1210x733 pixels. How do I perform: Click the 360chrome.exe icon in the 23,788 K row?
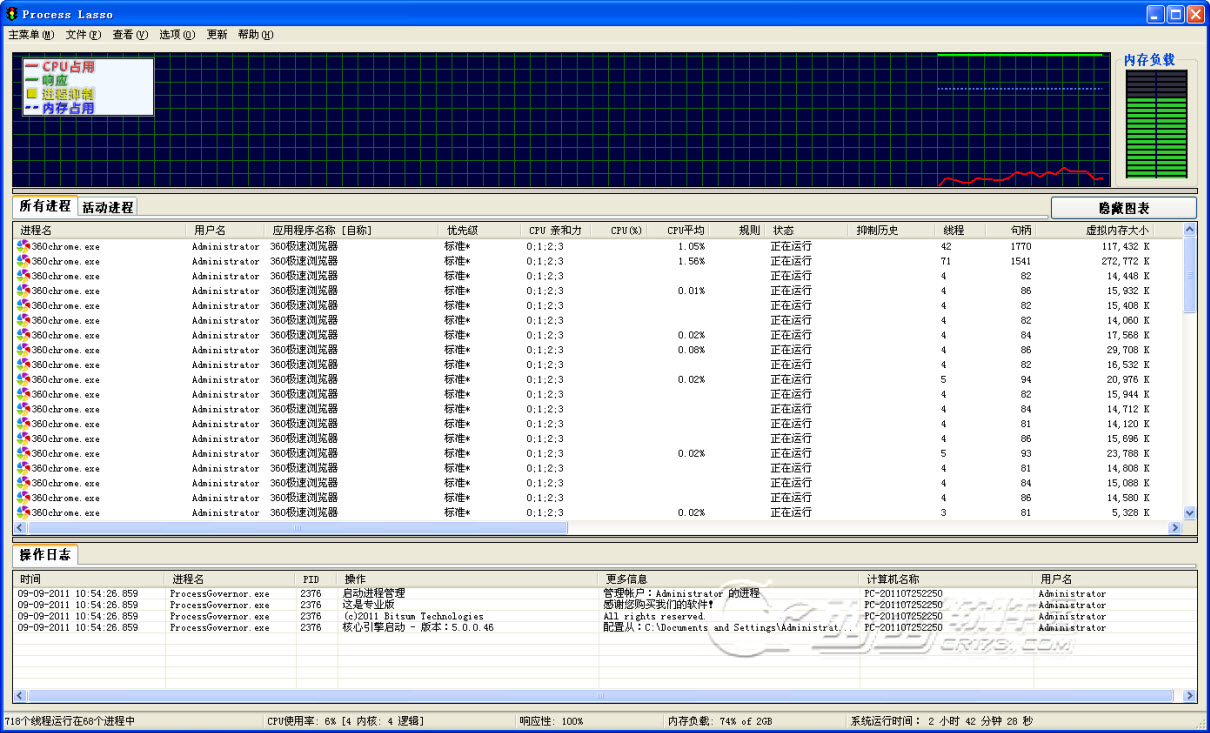[x=23, y=453]
